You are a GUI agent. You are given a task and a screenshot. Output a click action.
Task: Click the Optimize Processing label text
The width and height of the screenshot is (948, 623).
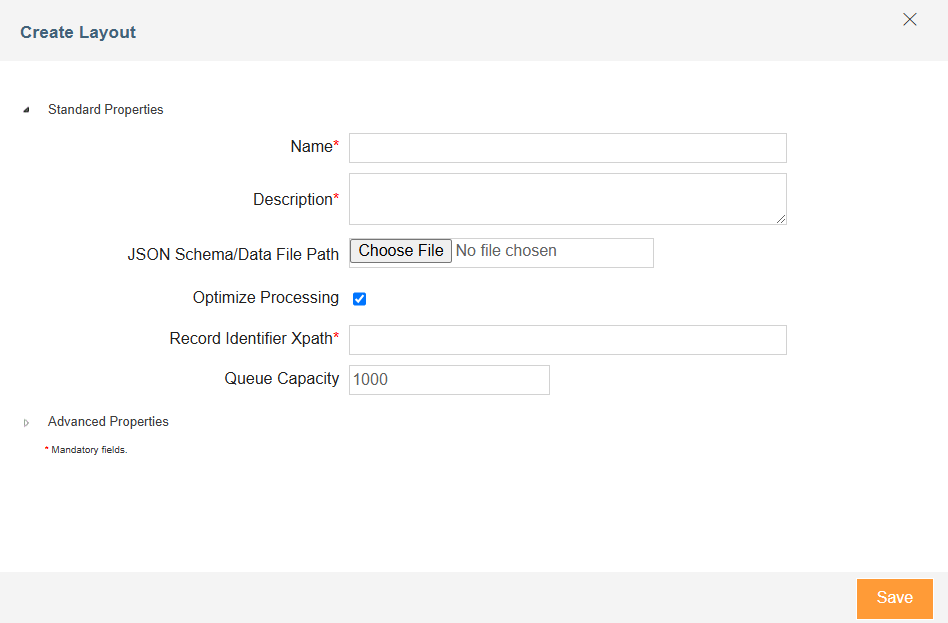tap(265, 298)
